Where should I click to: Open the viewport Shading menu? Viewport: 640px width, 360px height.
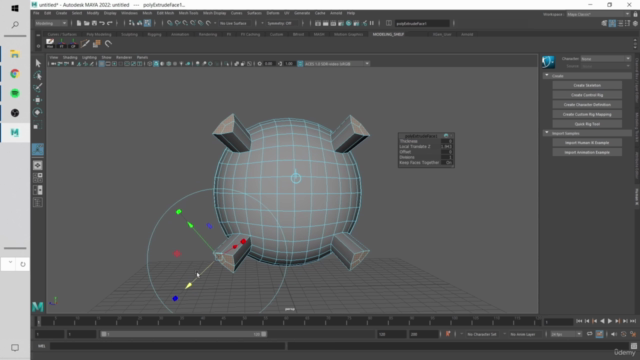(x=70, y=58)
